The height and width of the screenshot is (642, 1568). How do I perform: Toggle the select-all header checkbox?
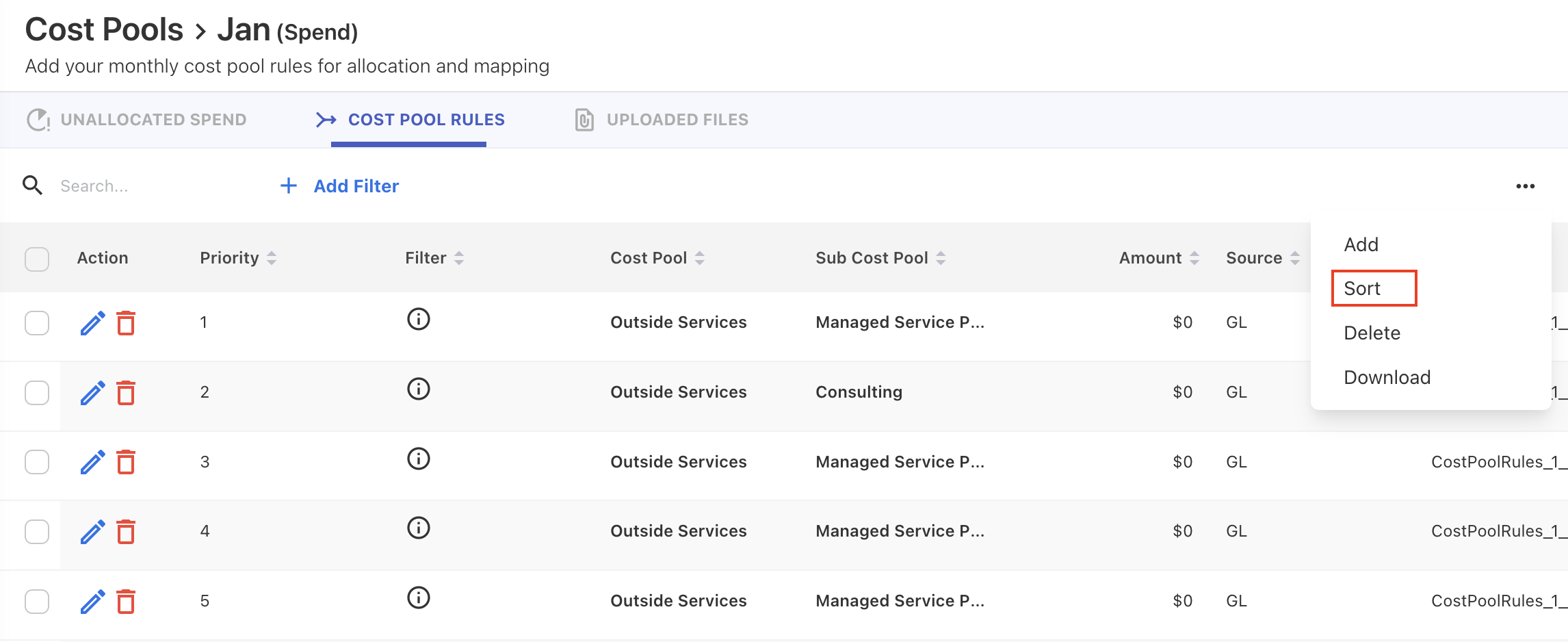click(x=37, y=259)
